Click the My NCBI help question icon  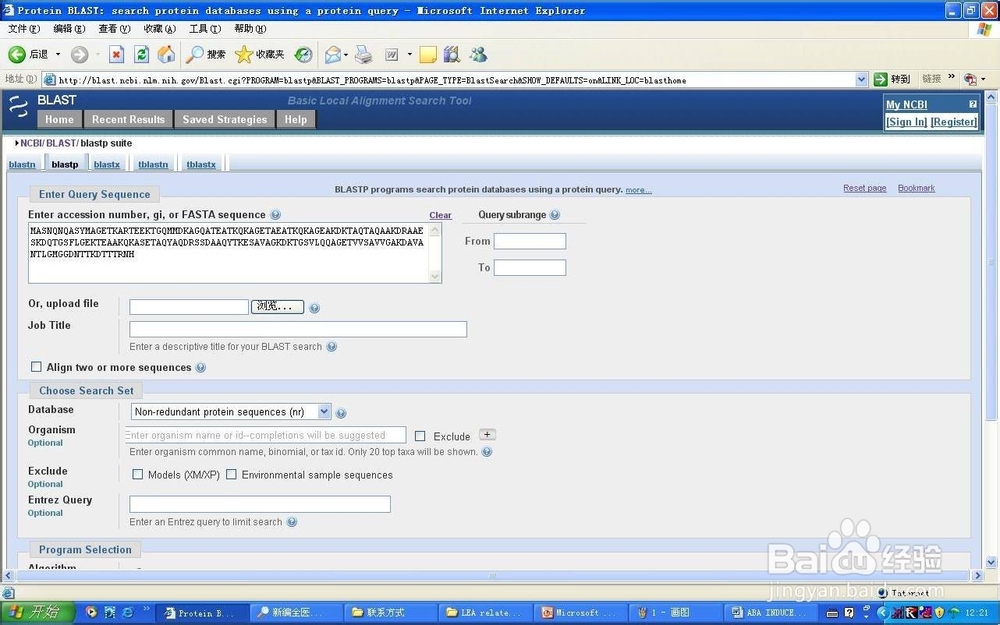[x=973, y=104]
